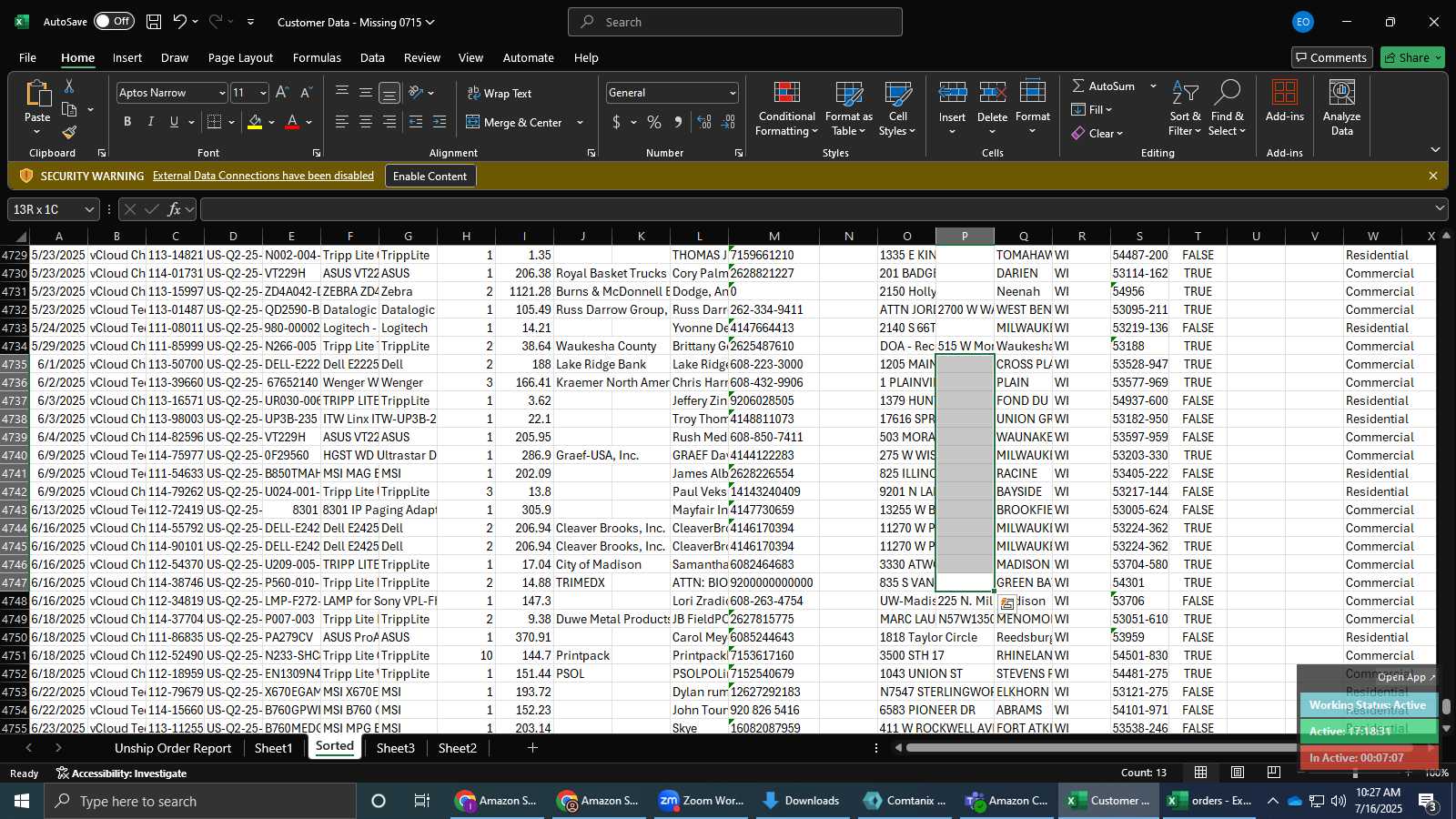
Task: Expand the Clear dropdown
Action: click(1119, 134)
